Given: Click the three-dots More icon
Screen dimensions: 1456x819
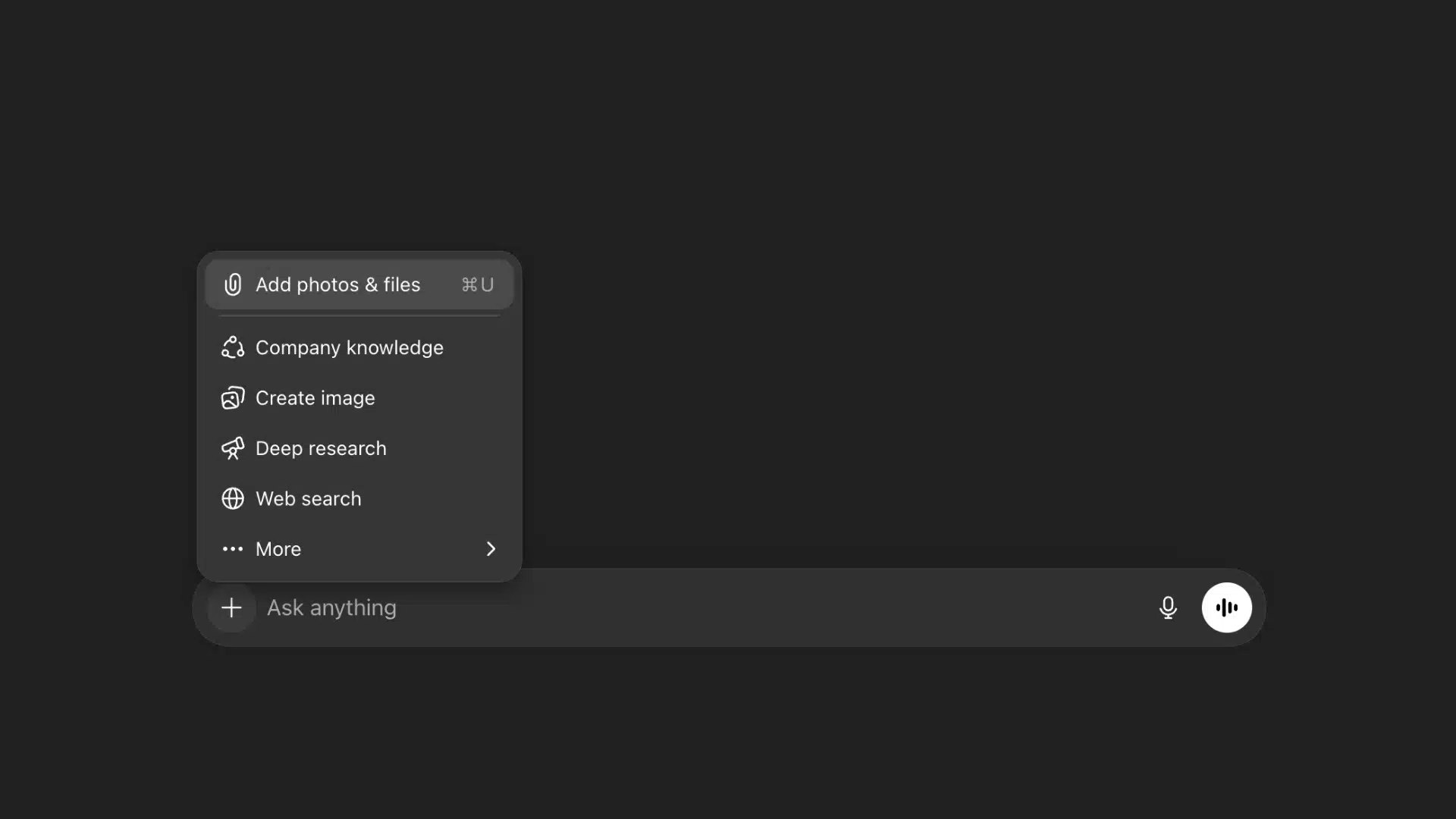Looking at the screenshot, I should (233, 549).
